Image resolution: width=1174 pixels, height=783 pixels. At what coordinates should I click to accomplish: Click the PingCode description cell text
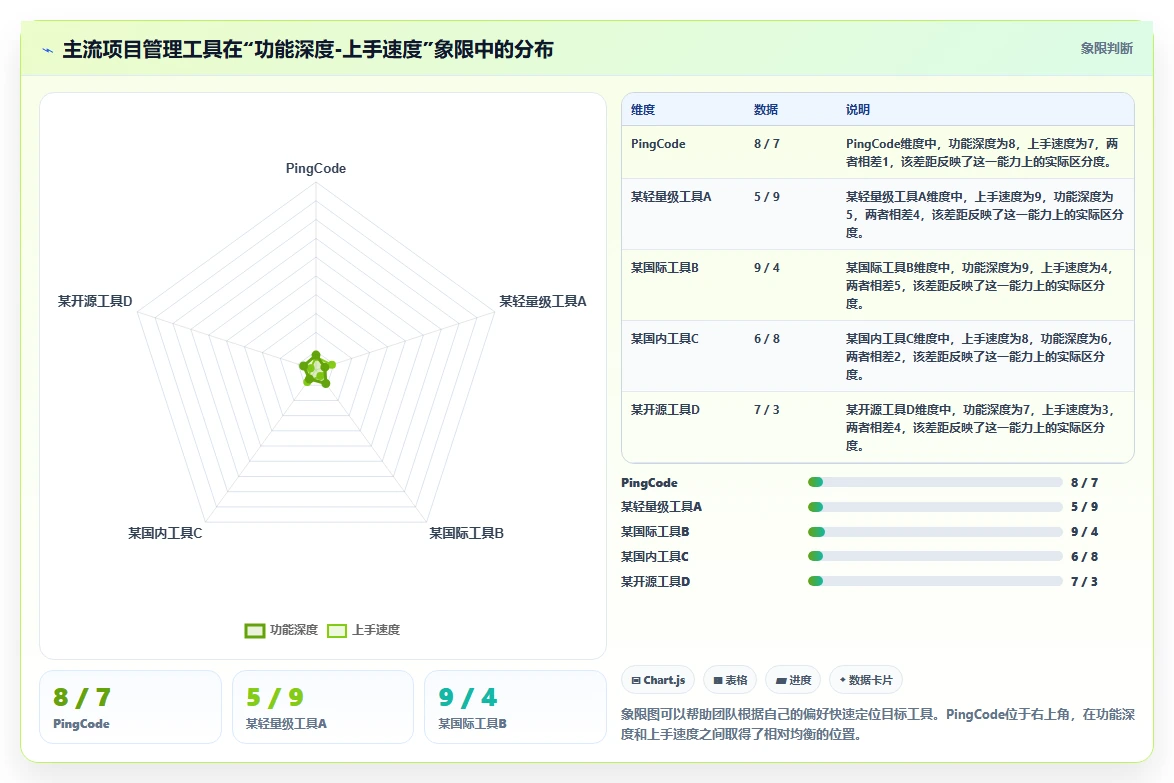(982, 153)
